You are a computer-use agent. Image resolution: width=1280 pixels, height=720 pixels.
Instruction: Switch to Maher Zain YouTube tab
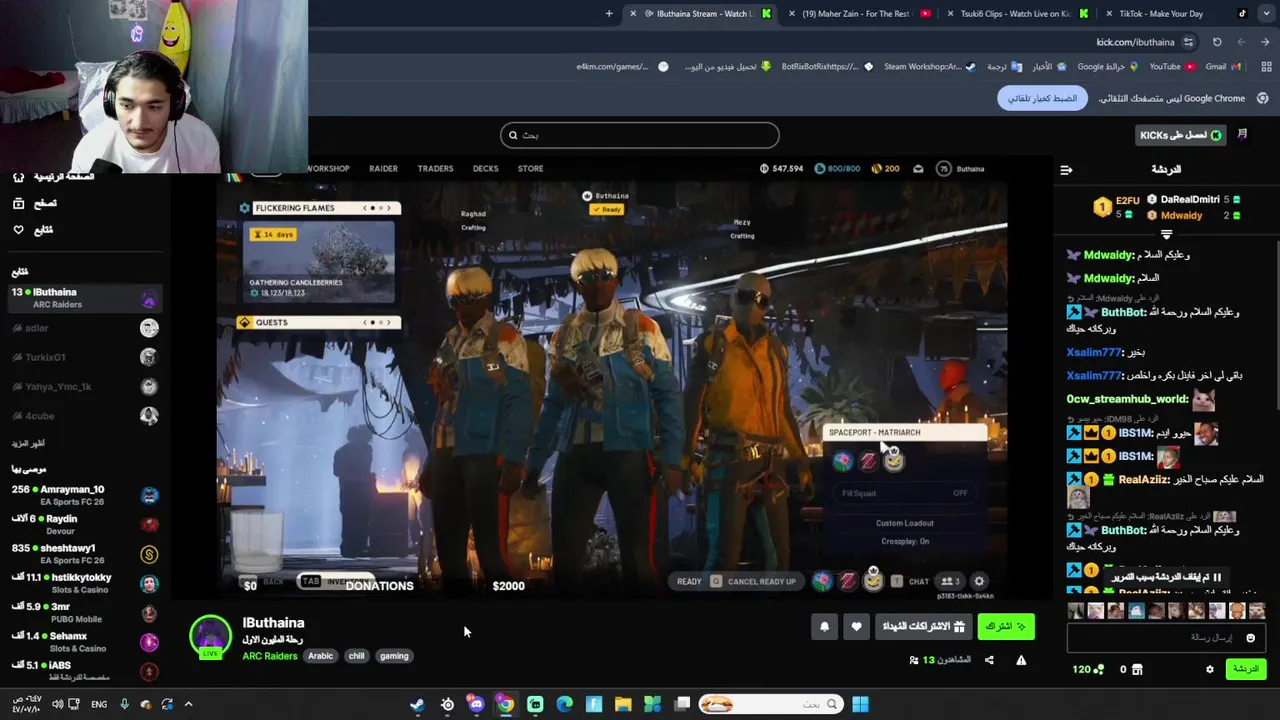click(858, 13)
